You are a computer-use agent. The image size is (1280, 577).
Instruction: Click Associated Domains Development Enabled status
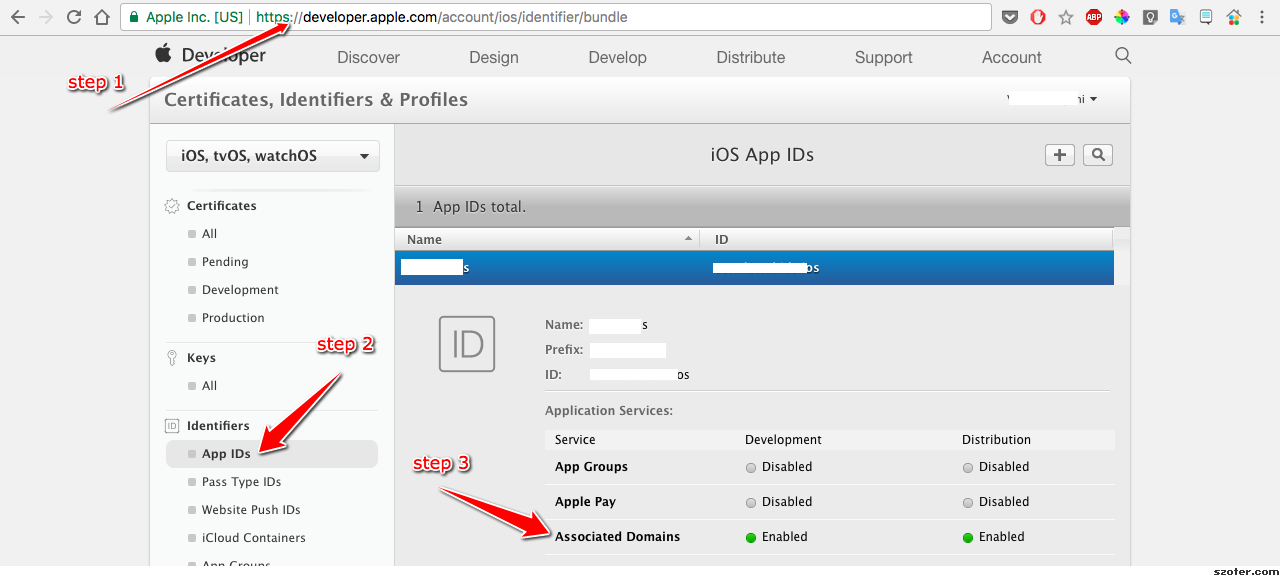[x=777, y=537]
